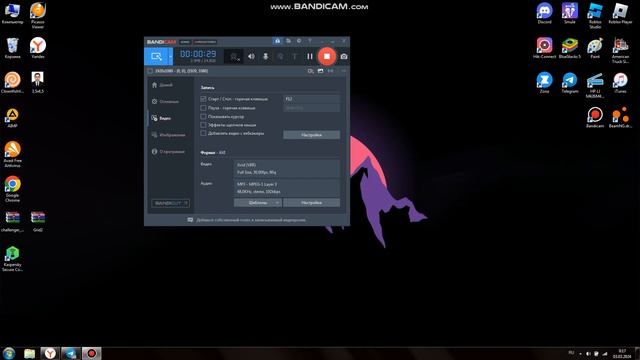Select Zona desktop icon

click(x=544, y=82)
